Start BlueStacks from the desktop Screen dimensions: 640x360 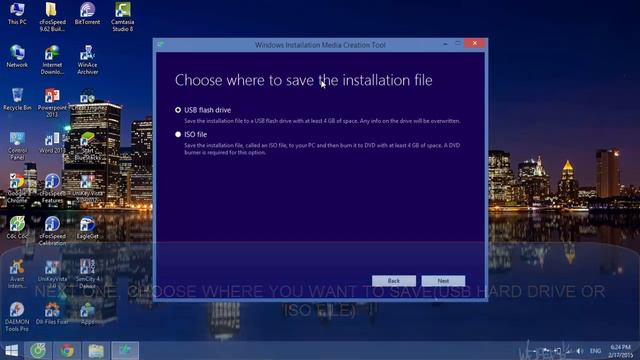click(x=87, y=145)
